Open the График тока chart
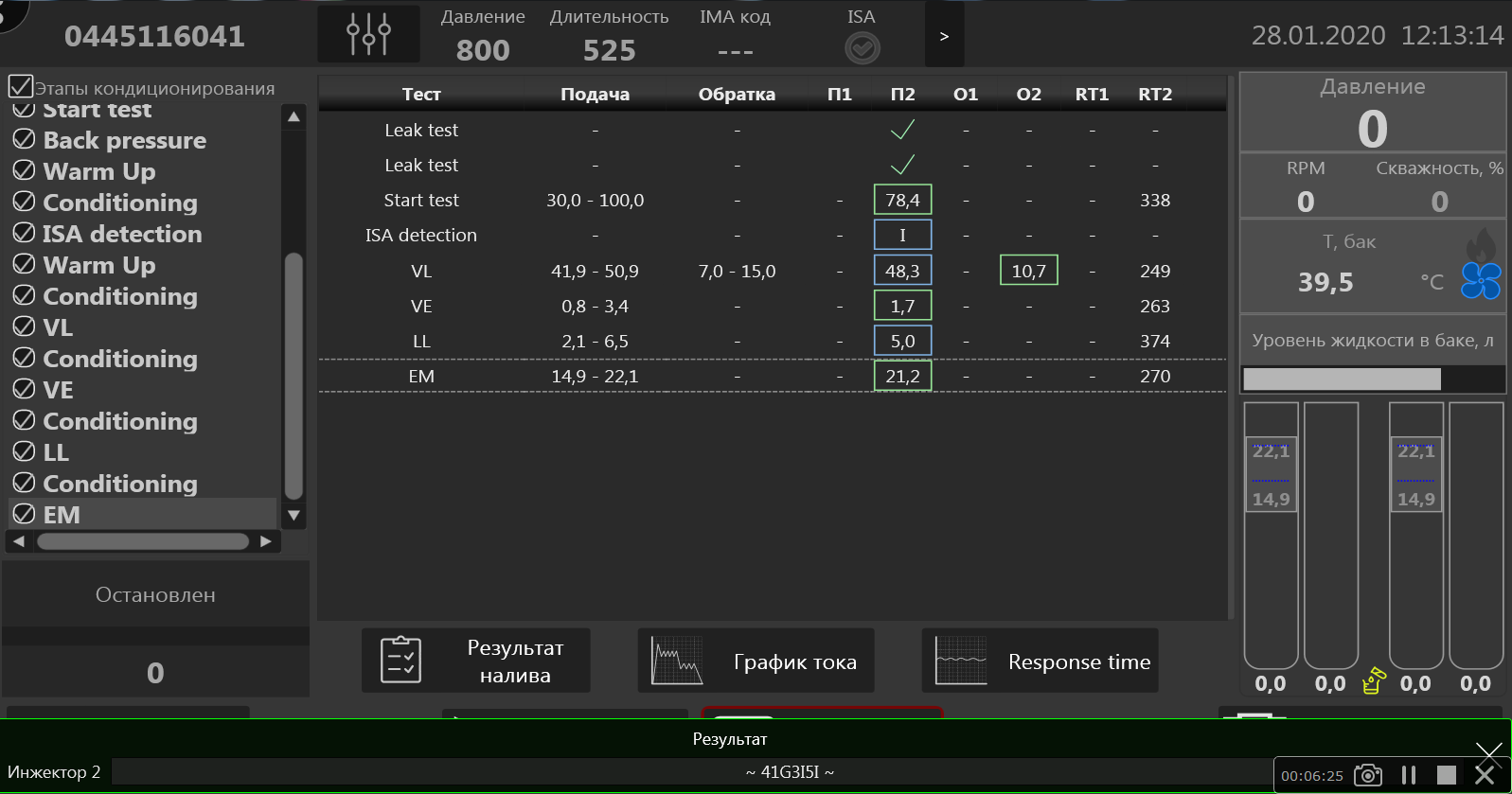 tap(756, 661)
